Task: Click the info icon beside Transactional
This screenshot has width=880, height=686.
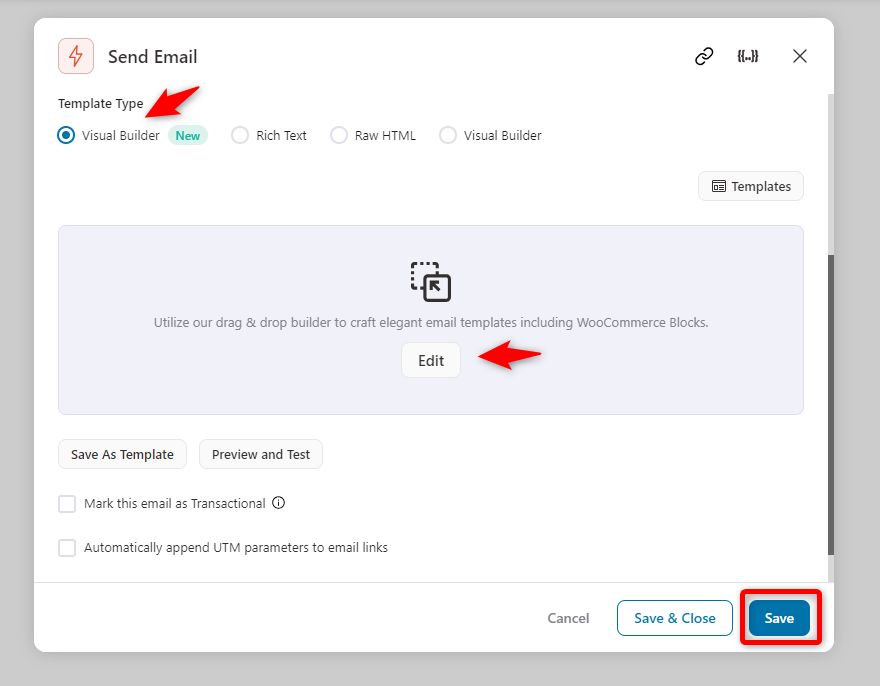Action: coord(278,503)
